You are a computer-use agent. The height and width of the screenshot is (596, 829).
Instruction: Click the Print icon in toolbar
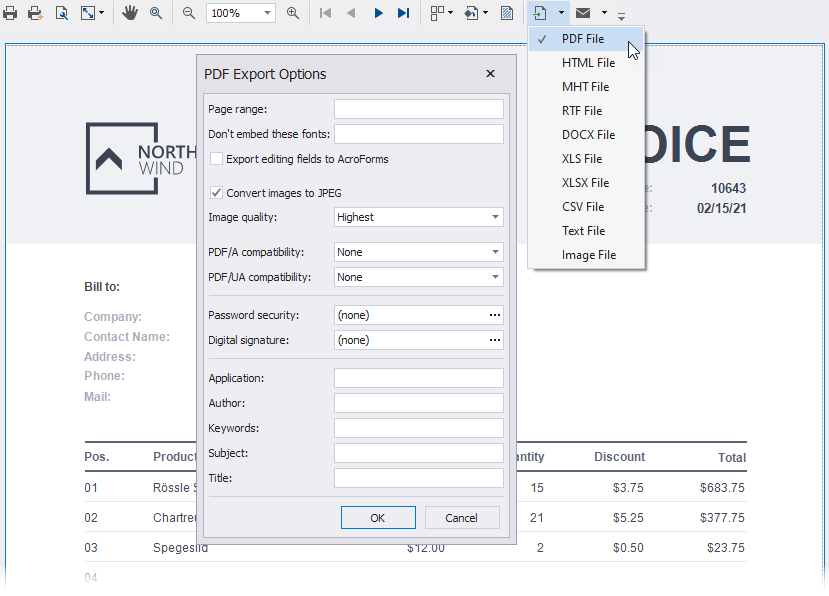[x=10, y=13]
